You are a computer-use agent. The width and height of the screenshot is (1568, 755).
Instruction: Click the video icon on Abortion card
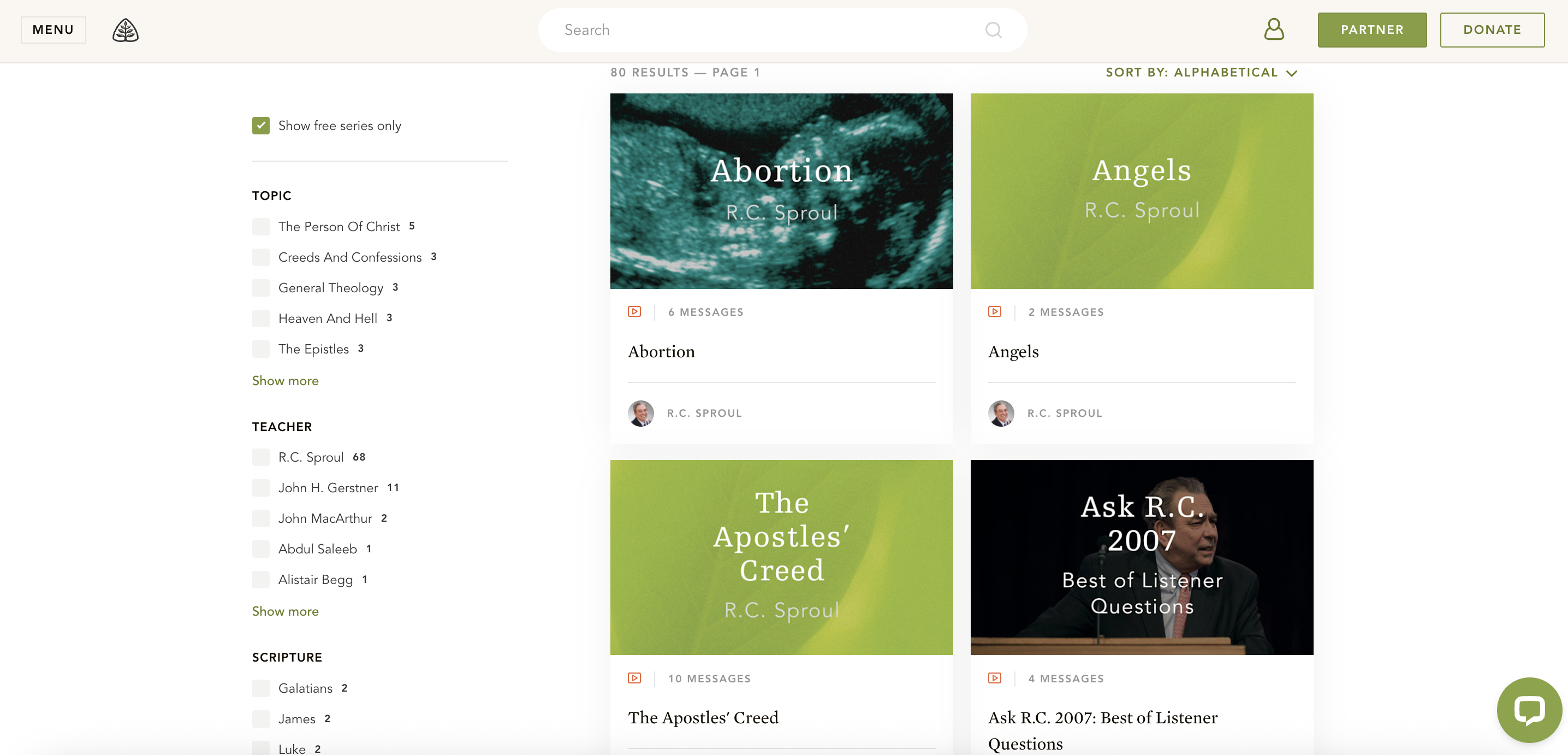(x=634, y=312)
